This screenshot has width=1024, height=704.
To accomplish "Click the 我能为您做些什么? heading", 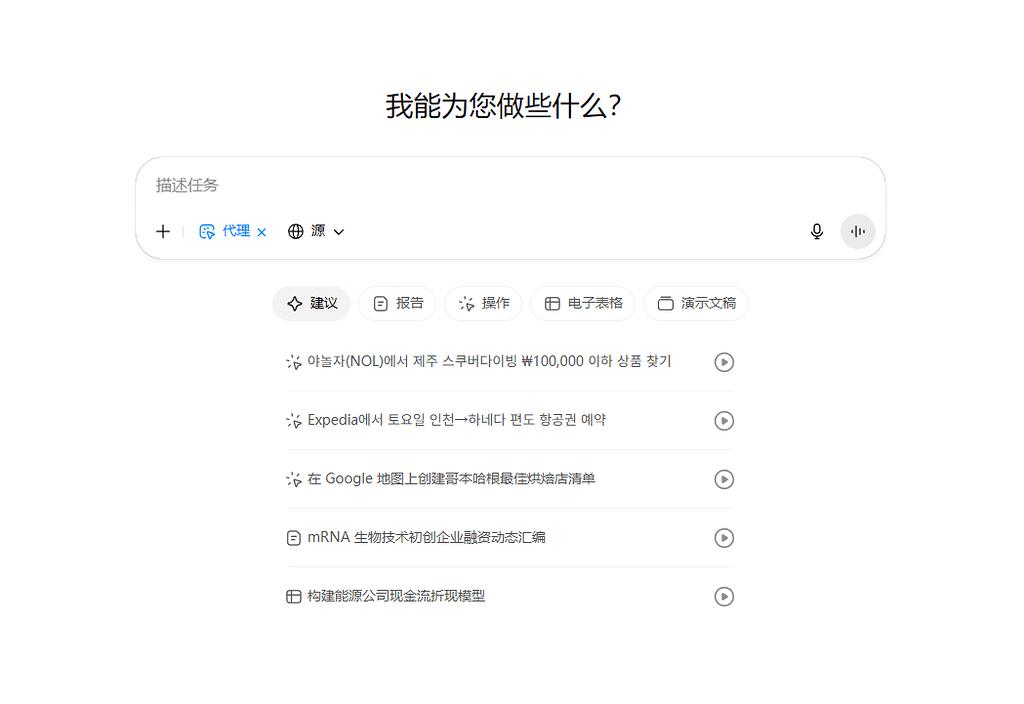I will 503,106.
